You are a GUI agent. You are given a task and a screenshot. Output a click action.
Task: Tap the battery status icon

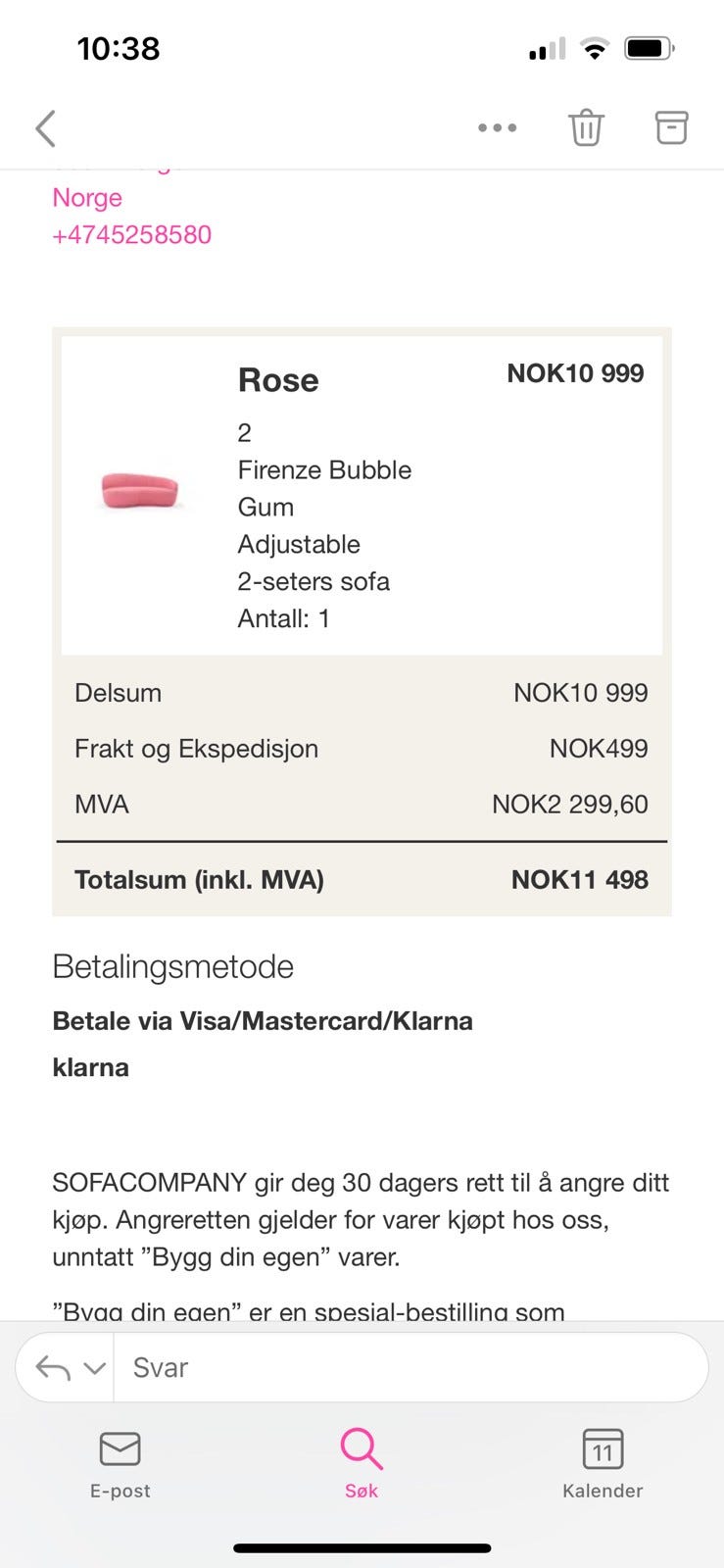(x=650, y=48)
